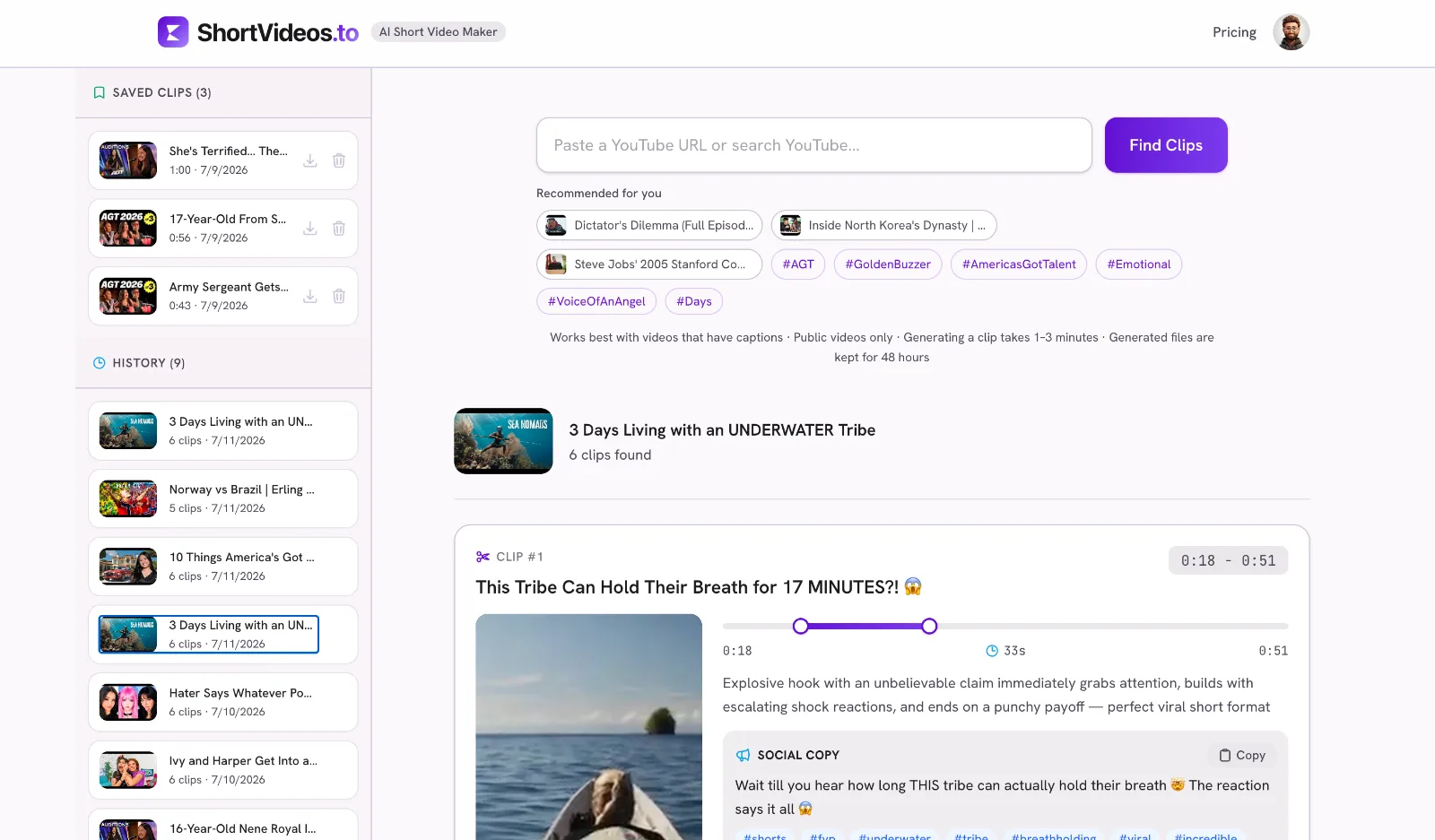The image size is (1435, 840).
Task: Open Hater Says Whatever Po... history item
Action: coord(223,702)
